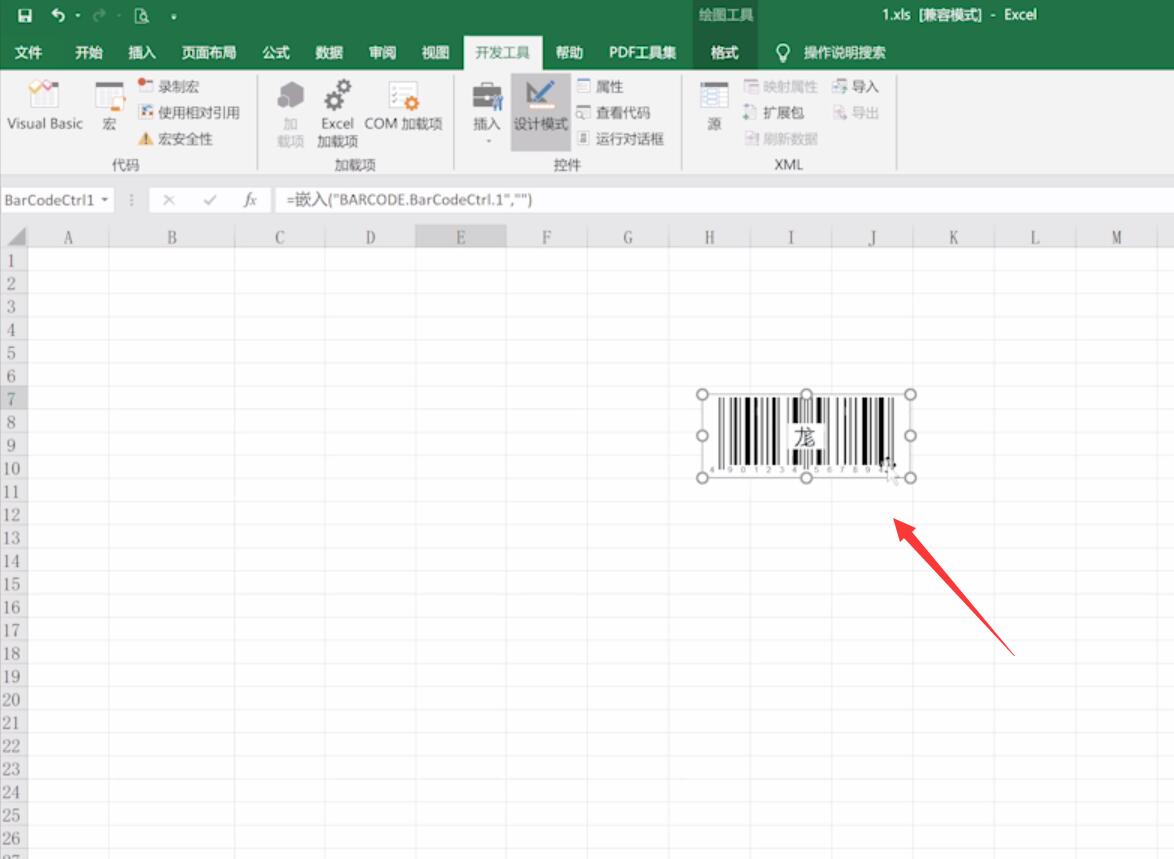1174x859 pixels.
Task: Open the 审阅 tab
Action: 382,52
